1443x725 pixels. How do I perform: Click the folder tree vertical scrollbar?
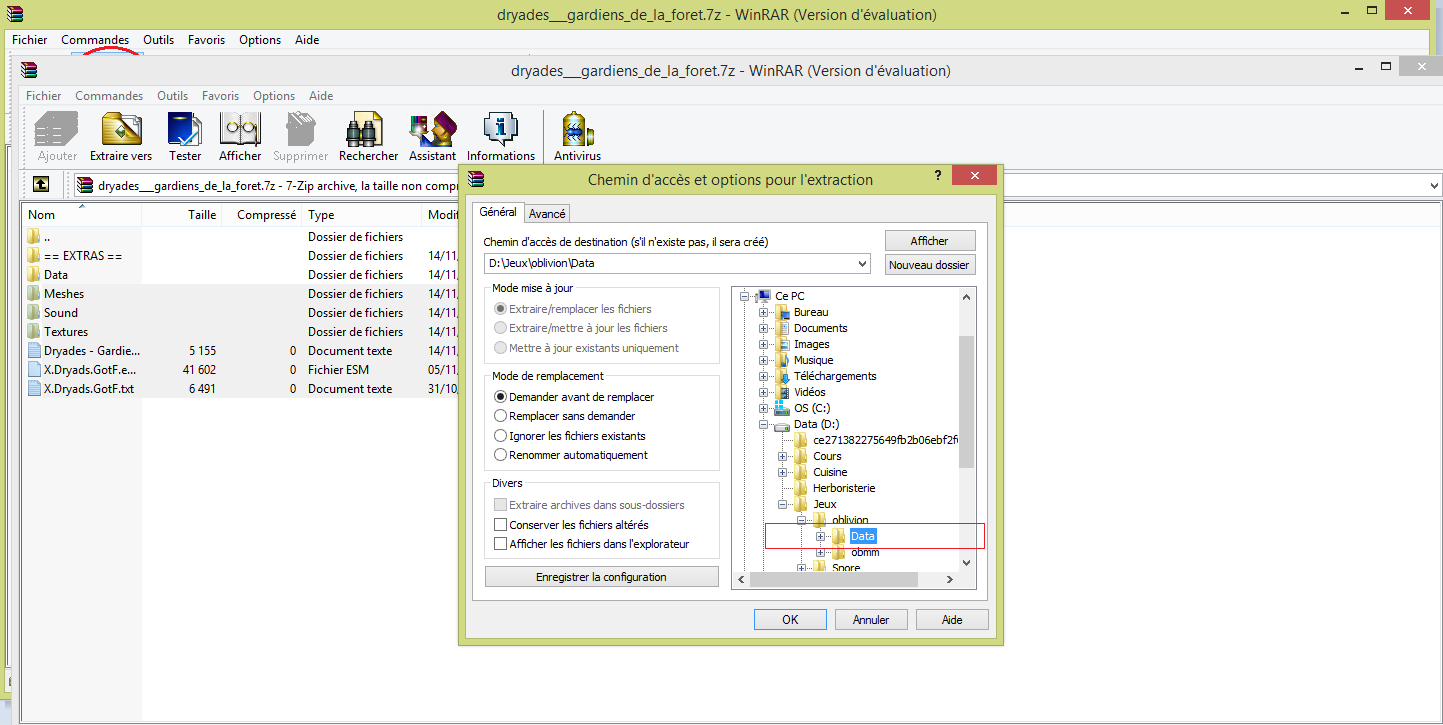(966, 401)
